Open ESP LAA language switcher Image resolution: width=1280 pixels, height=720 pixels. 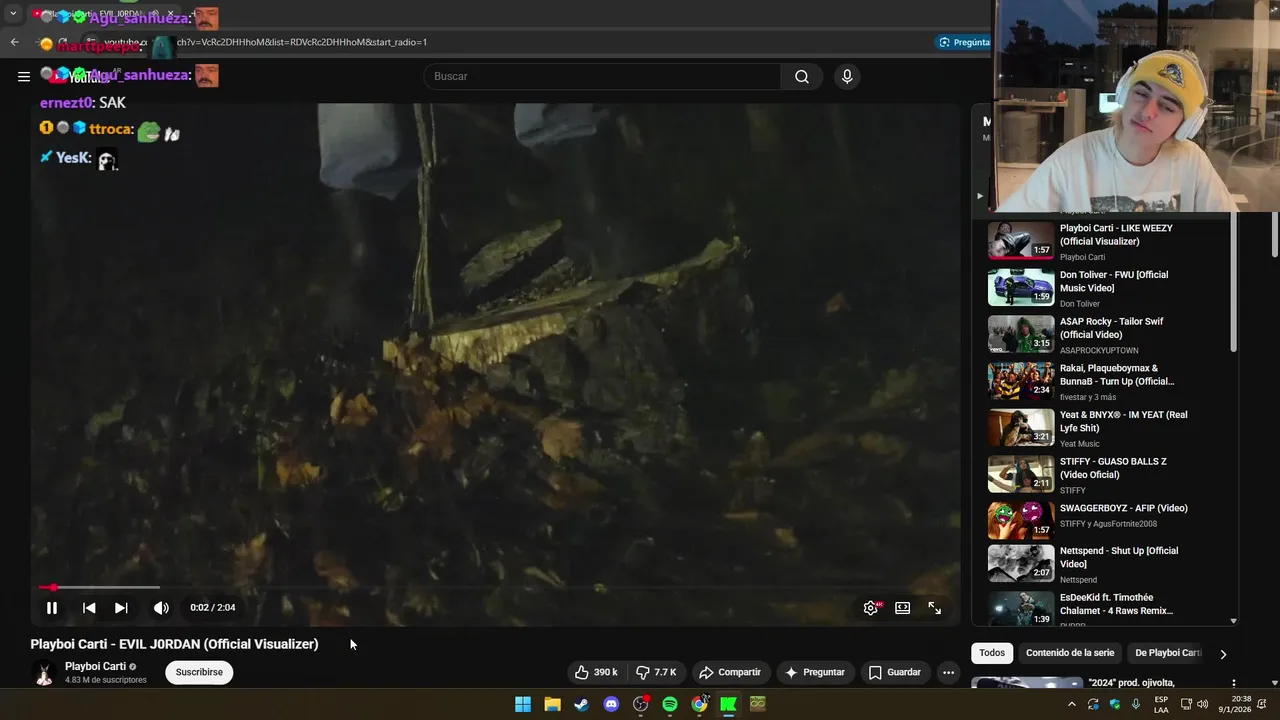pos(1161,704)
